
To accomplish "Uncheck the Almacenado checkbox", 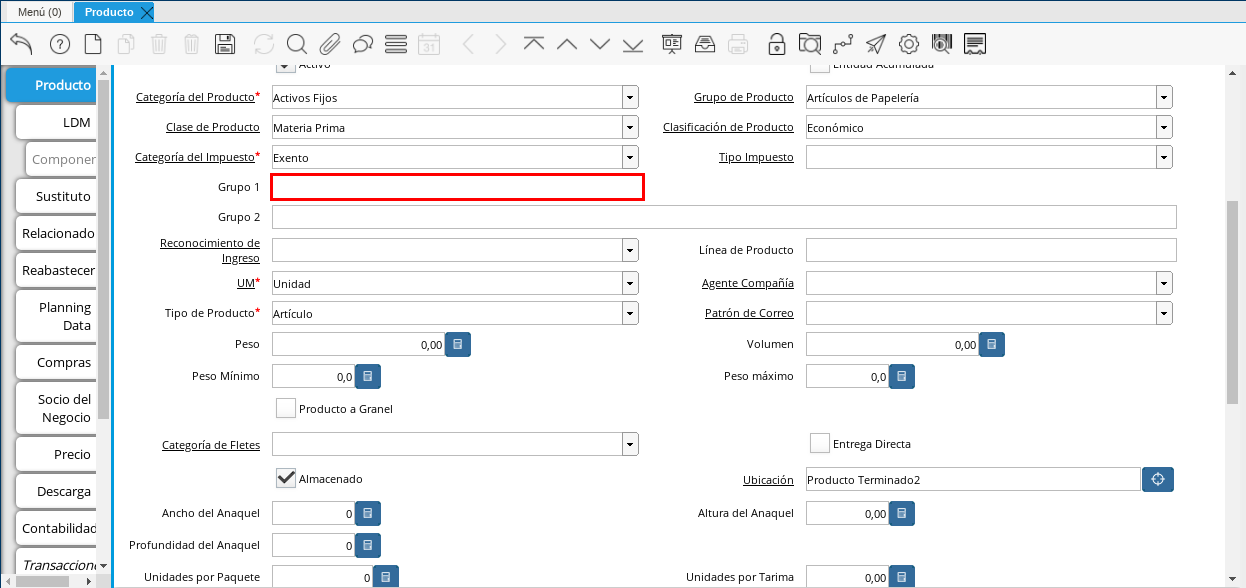I will (286, 478).
